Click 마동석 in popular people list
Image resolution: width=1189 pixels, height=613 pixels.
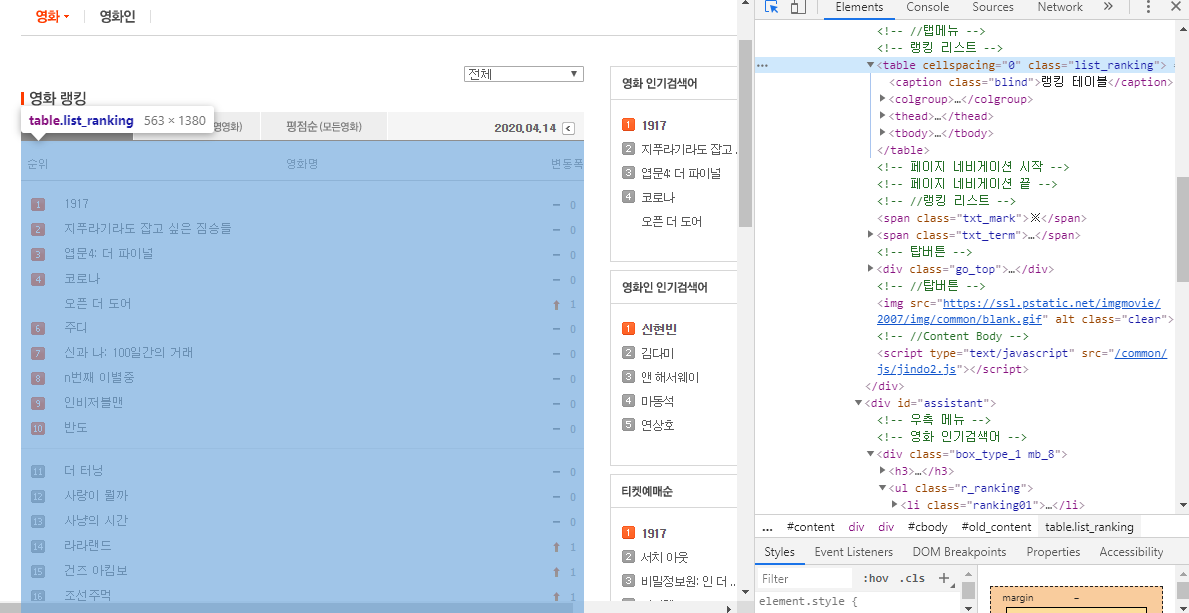pos(657,401)
